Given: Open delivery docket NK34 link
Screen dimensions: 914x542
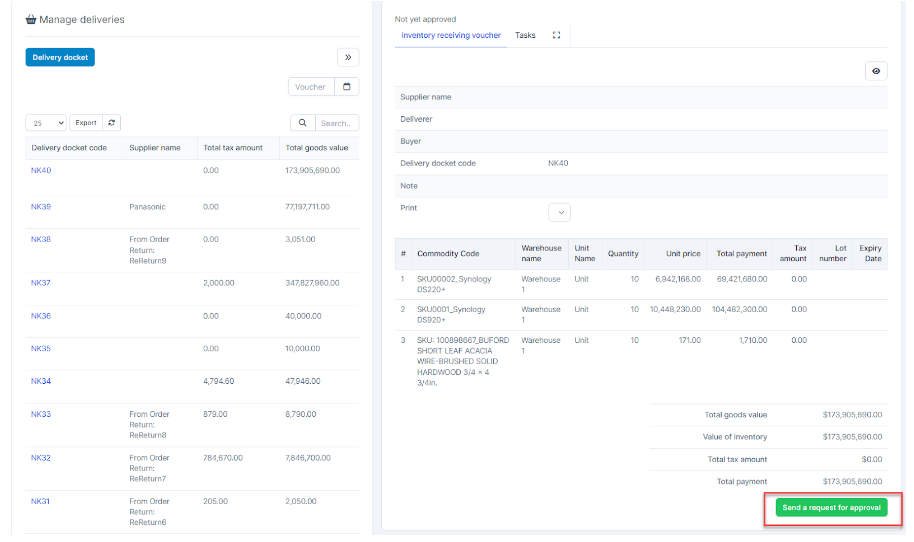Looking at the screenshot, I should [x=41, y=381].
